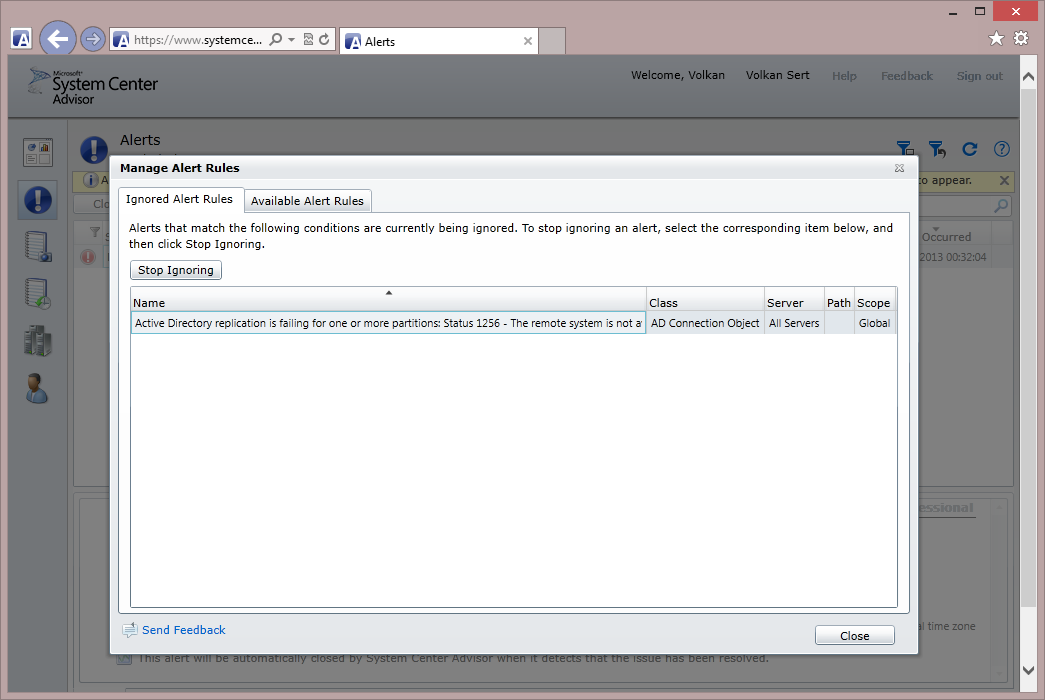Screen dimensions: 1045x700
Task: Sort by the Server column header
Action: 794,299
